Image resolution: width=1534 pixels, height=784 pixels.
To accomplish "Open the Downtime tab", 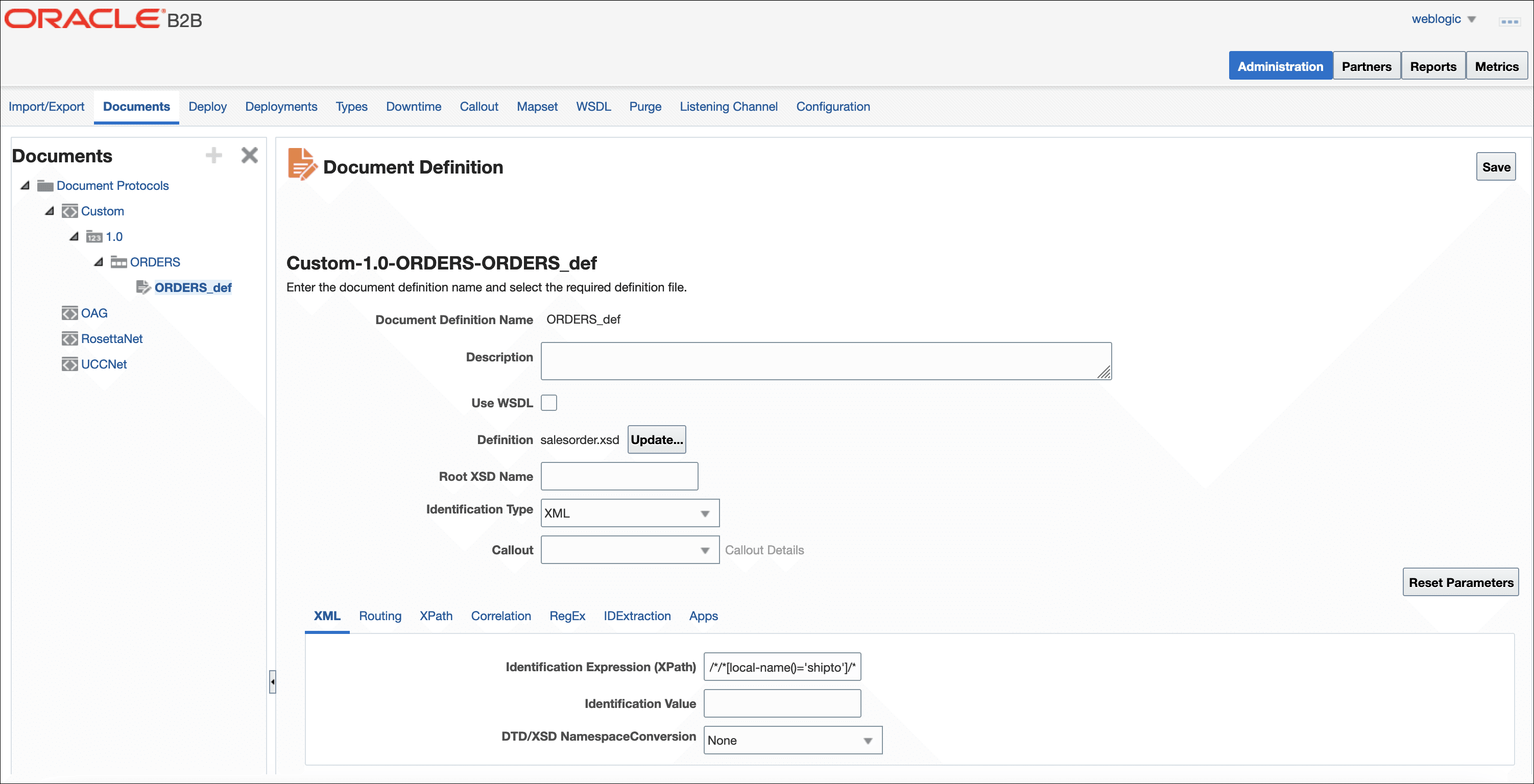I will (413, 107).
